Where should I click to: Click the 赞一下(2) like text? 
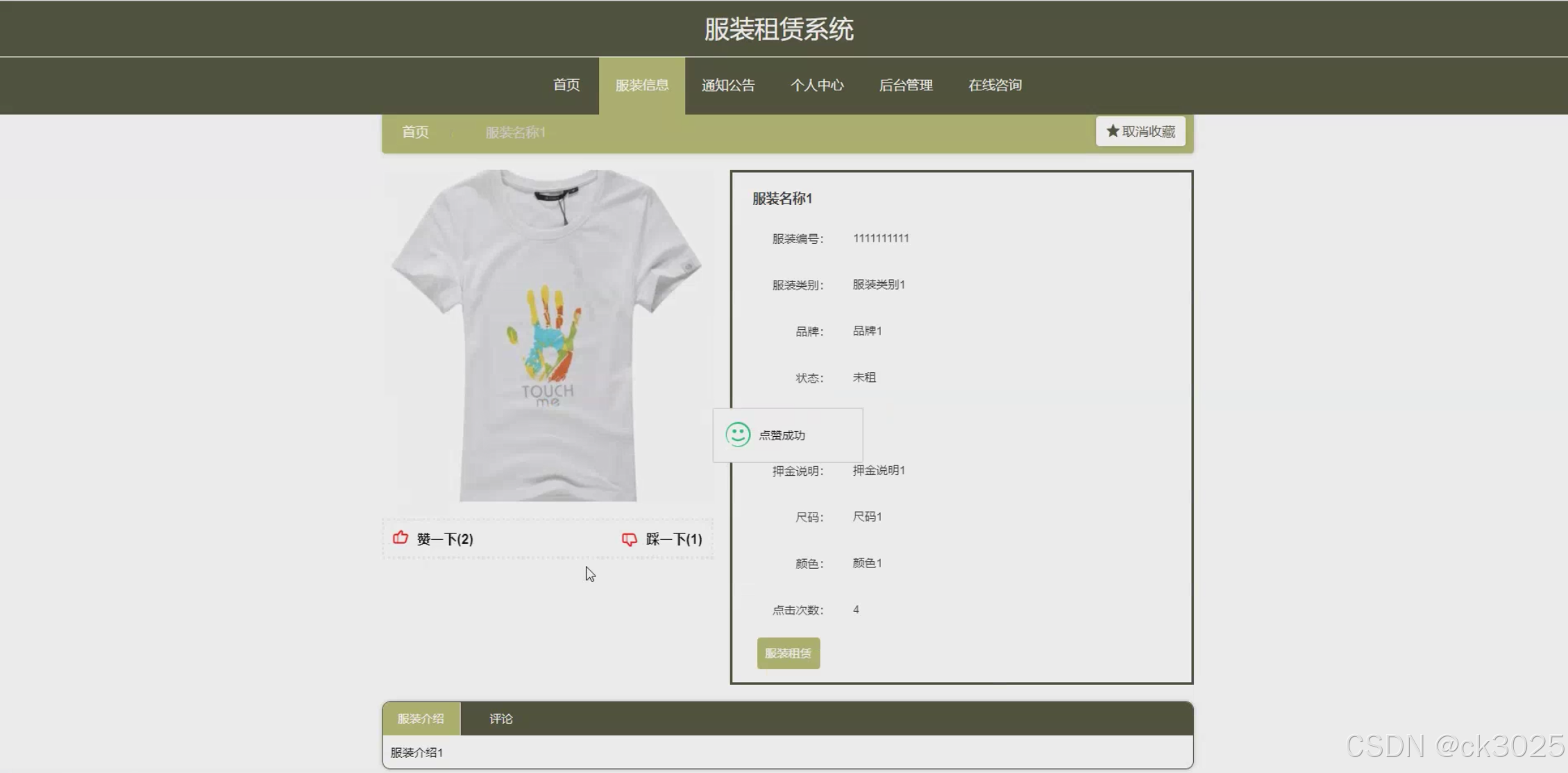click(445, 539)
